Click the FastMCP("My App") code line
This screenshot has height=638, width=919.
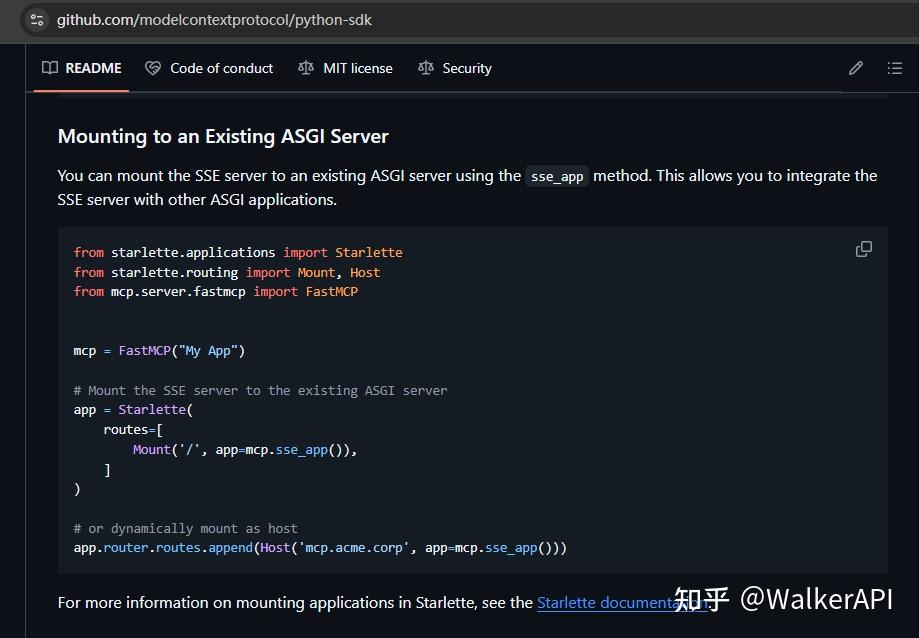[159, 351]
